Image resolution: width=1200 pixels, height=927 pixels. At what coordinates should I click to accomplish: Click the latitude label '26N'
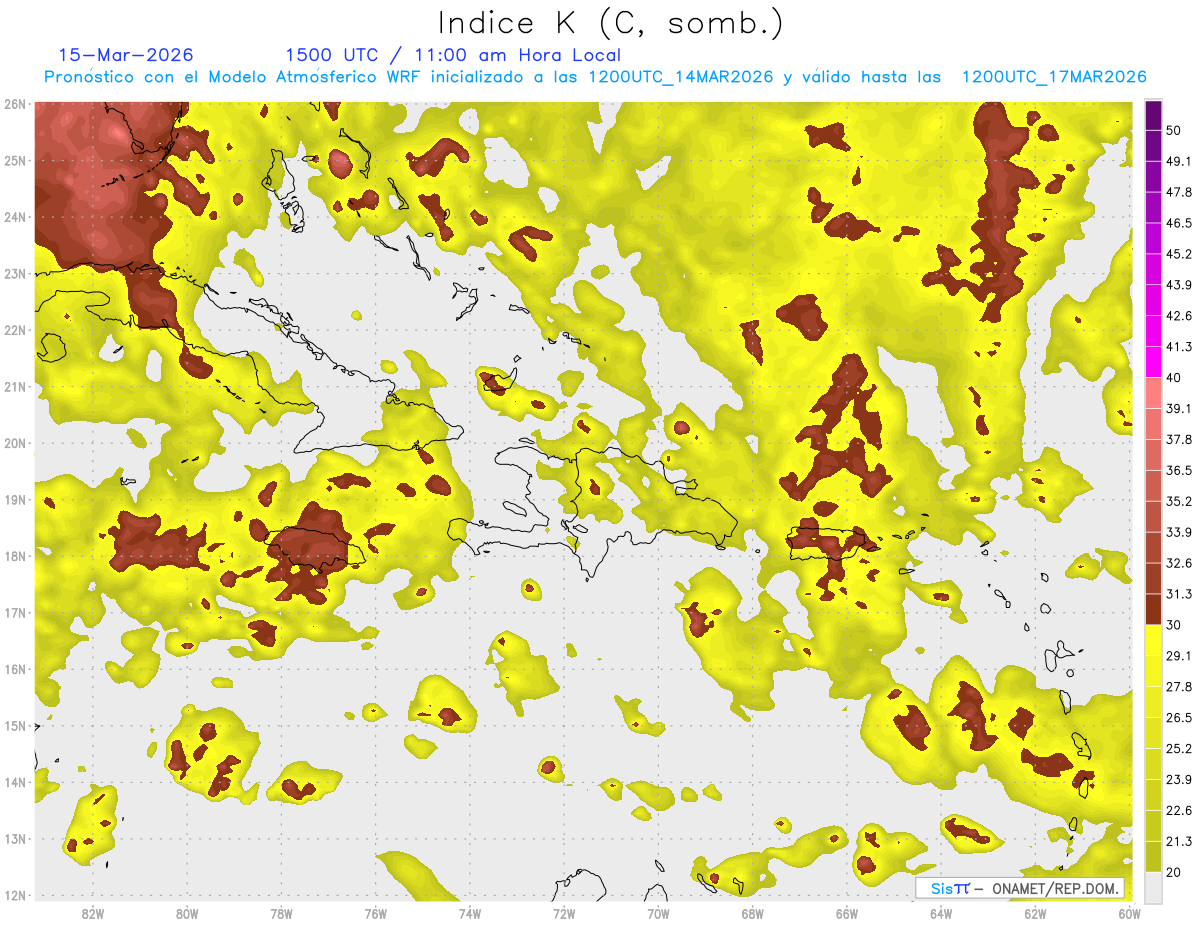click(14, 104)
